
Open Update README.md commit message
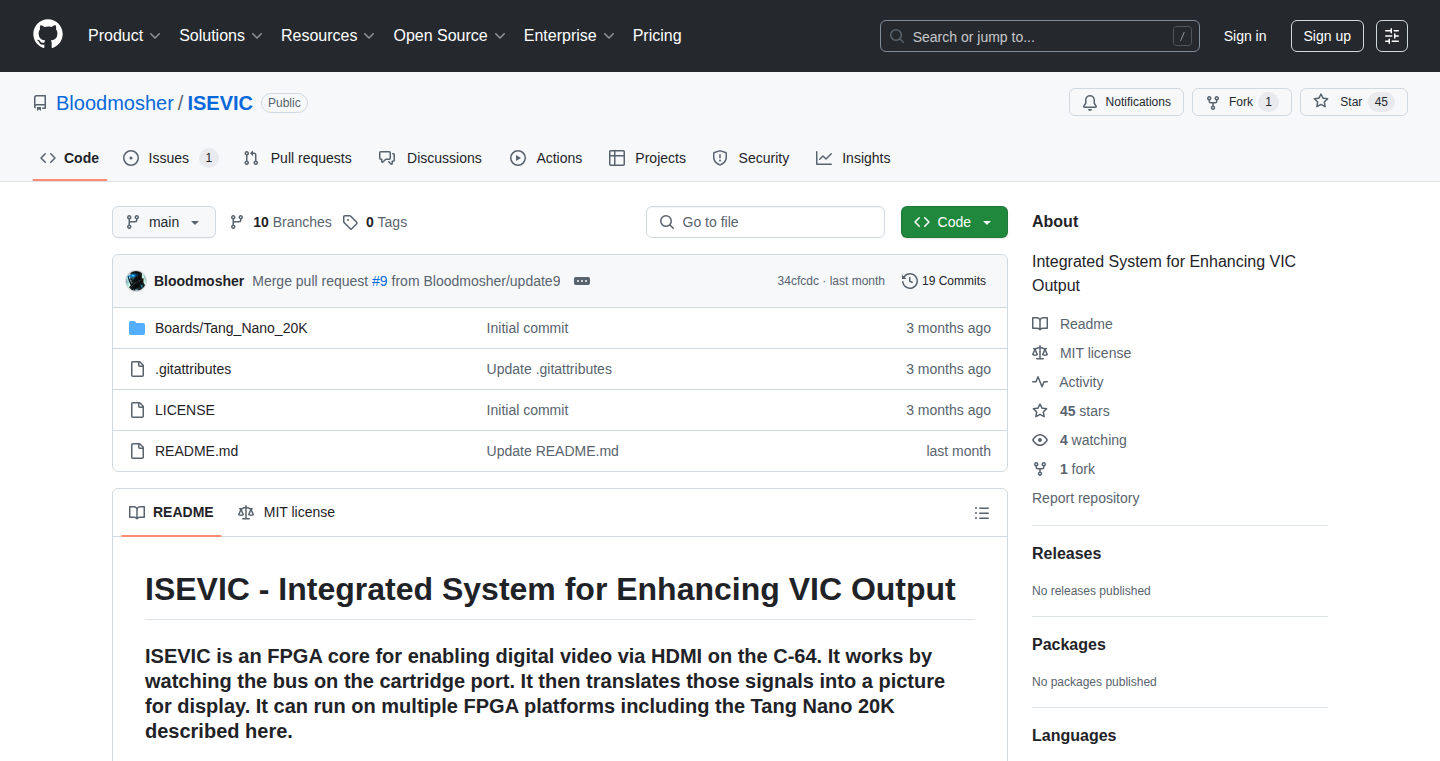(x=553, y=451)
